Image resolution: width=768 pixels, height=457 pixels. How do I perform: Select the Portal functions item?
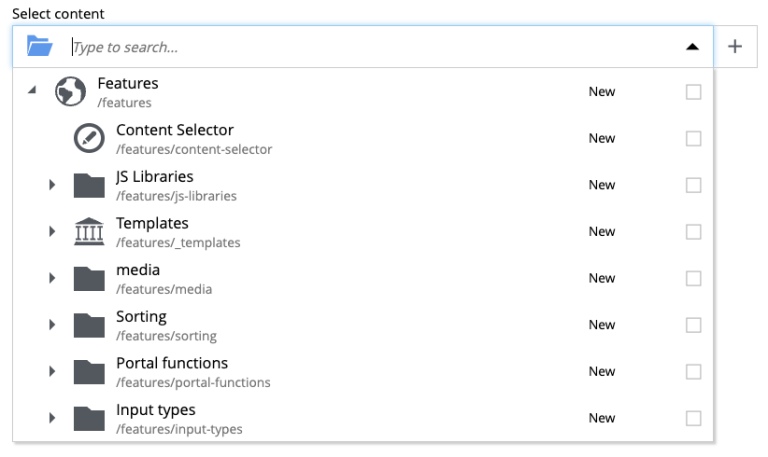click(363, 371)
